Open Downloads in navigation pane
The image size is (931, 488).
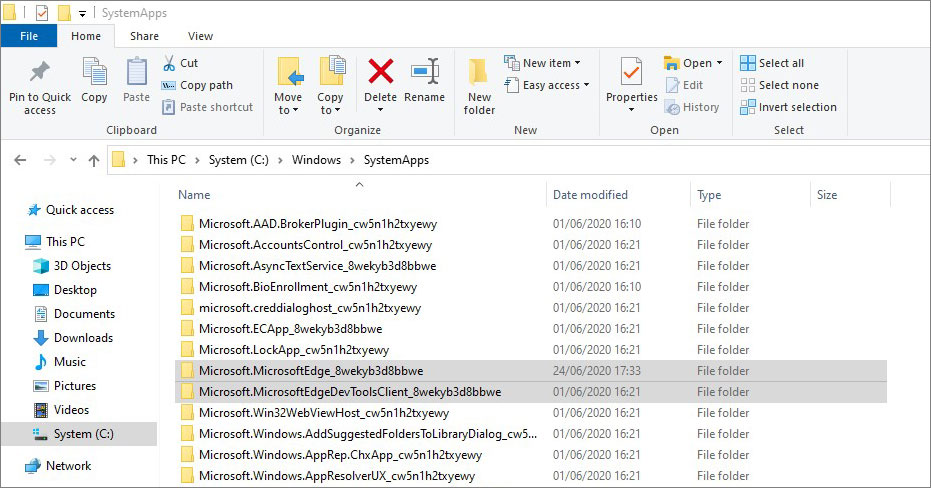74,338
